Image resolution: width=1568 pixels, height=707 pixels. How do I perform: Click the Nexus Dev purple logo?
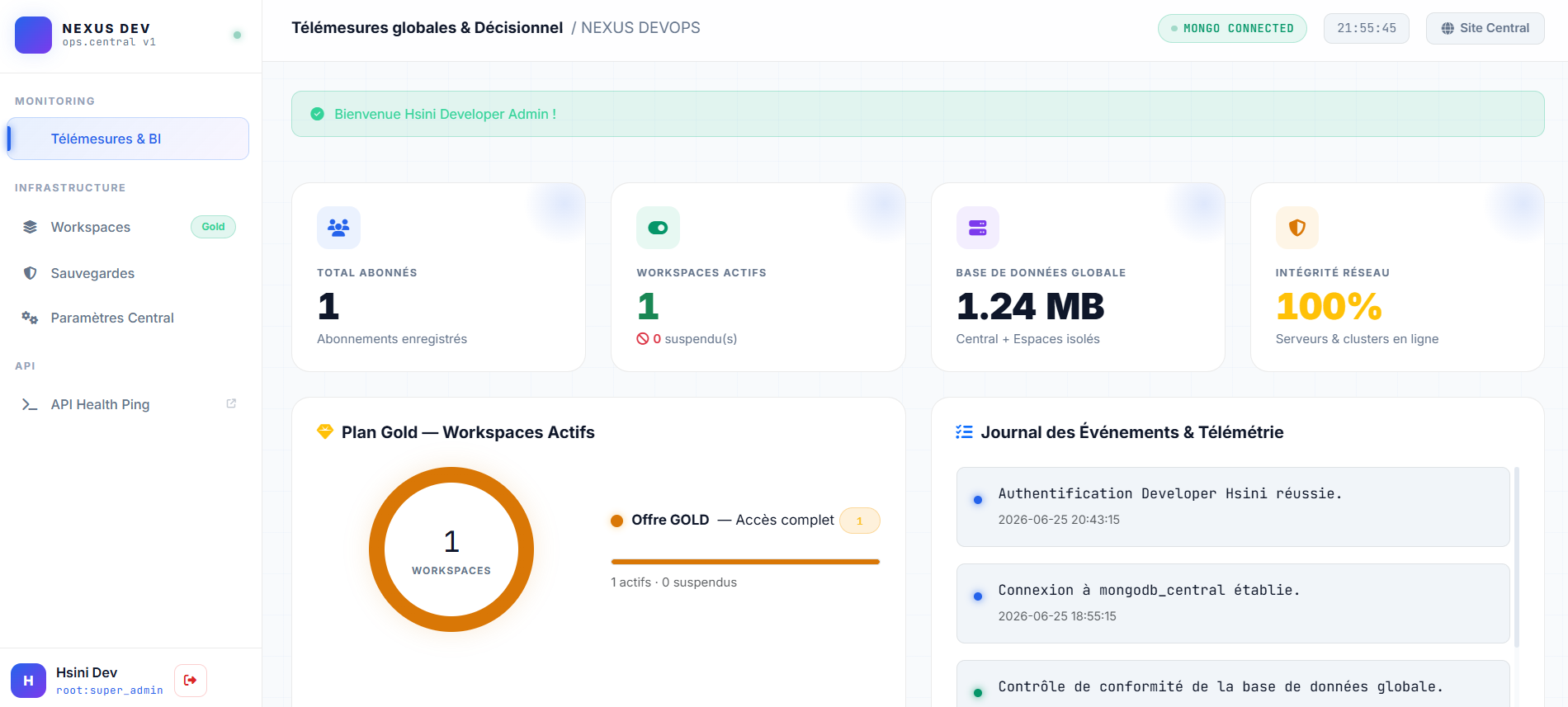(x=33, y=35)
